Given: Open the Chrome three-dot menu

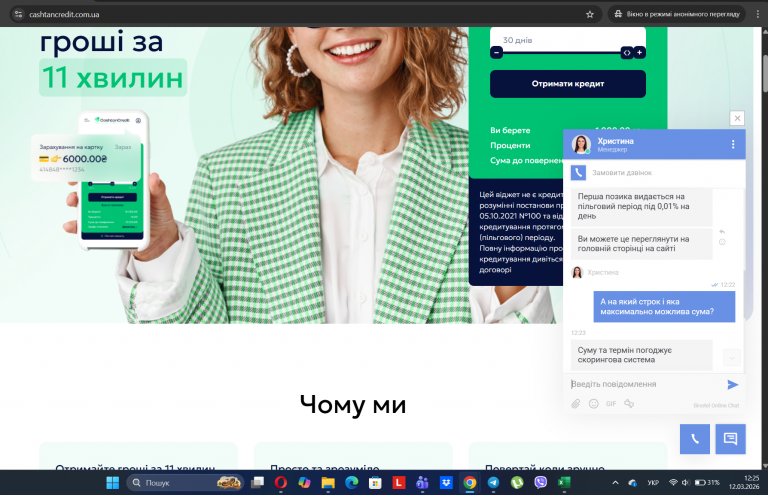Looking at the screenshot, I should click(757, 14).
